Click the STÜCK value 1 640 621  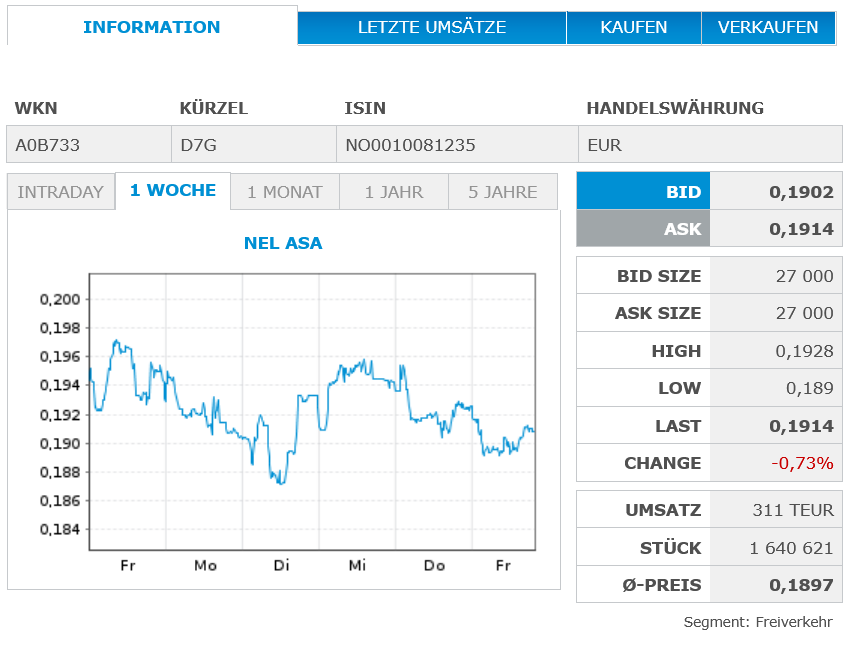(x=791, y=548)
